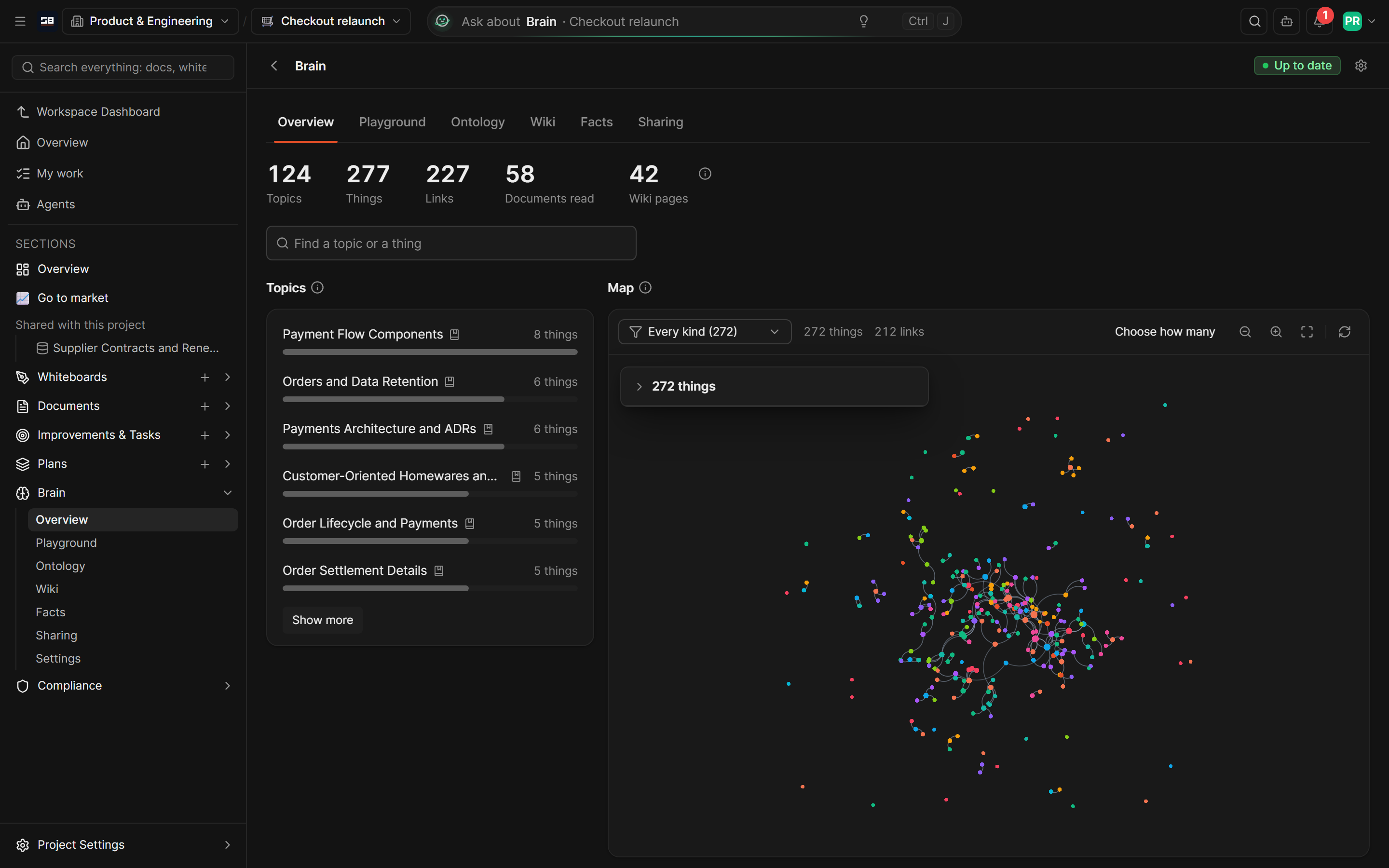Open the Every kind (272) filter dropdown
This screenshot has height=868, width=1389.
[x=704, y=332]
